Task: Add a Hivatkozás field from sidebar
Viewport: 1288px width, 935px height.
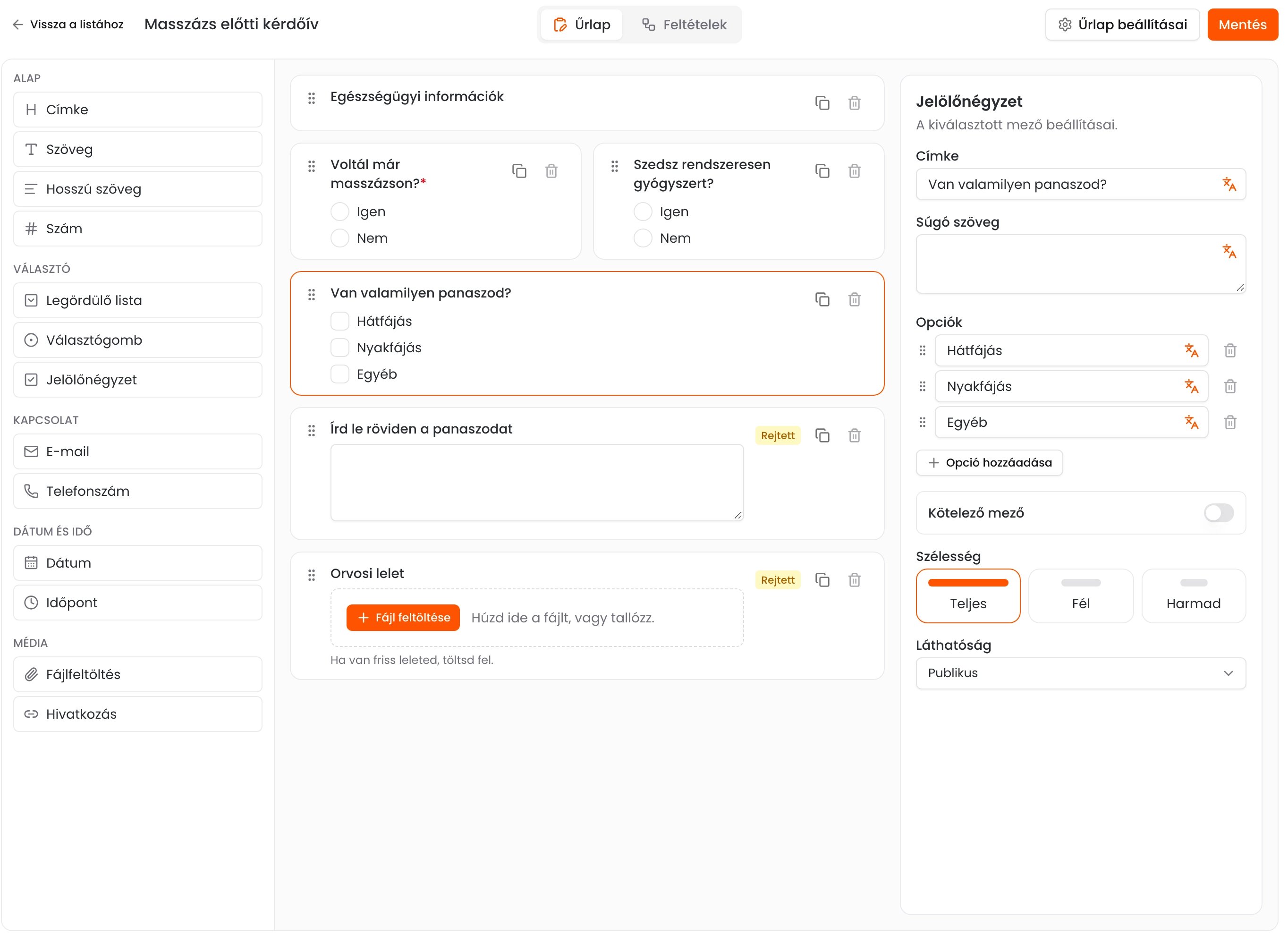Action: click(x=137, y=714)
